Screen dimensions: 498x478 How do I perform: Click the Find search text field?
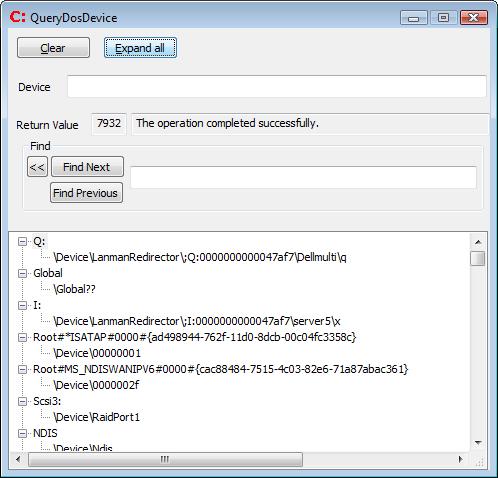click(x=303, y=177)
